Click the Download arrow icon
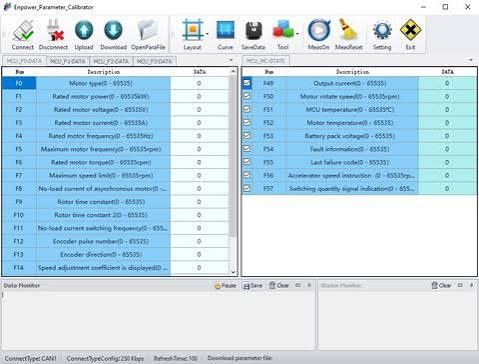 click(113, 35)
